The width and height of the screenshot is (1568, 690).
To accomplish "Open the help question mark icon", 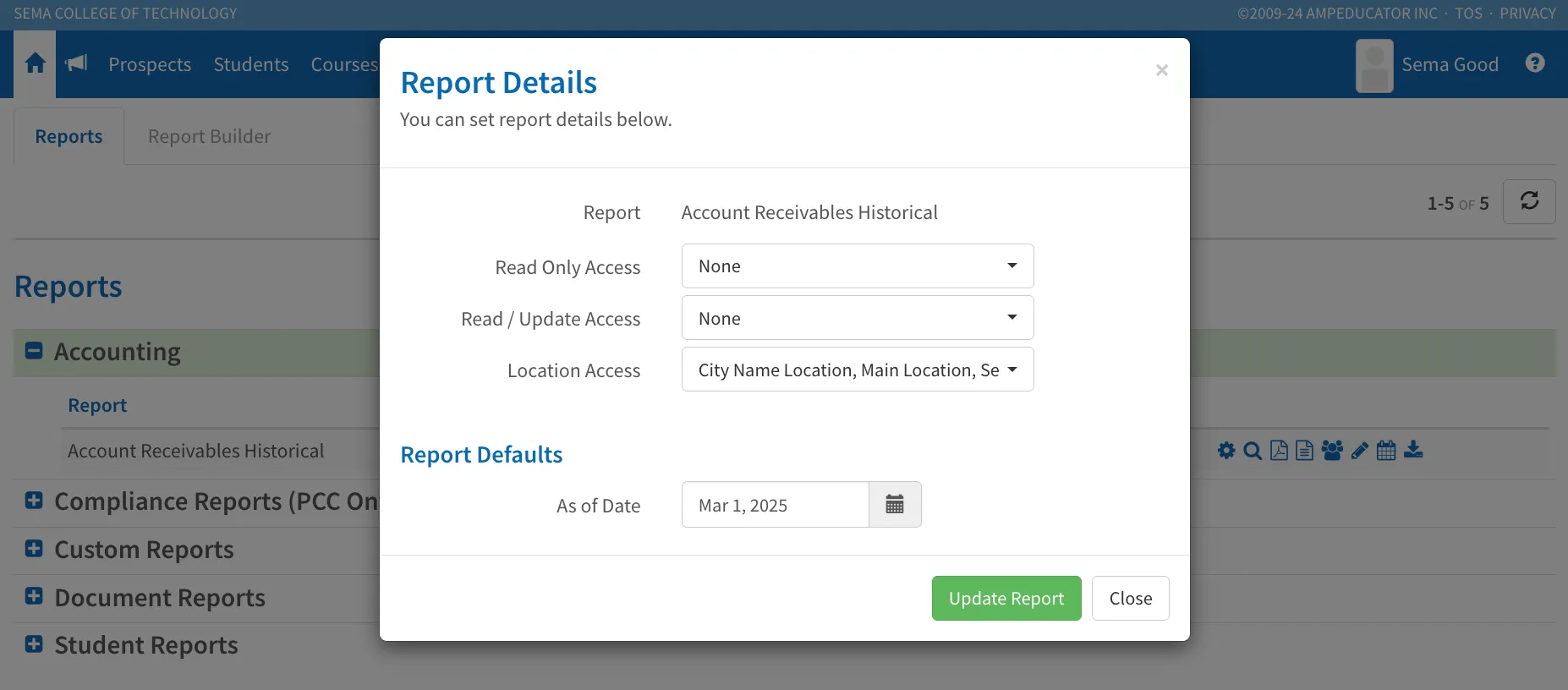I will [1535, 63].
